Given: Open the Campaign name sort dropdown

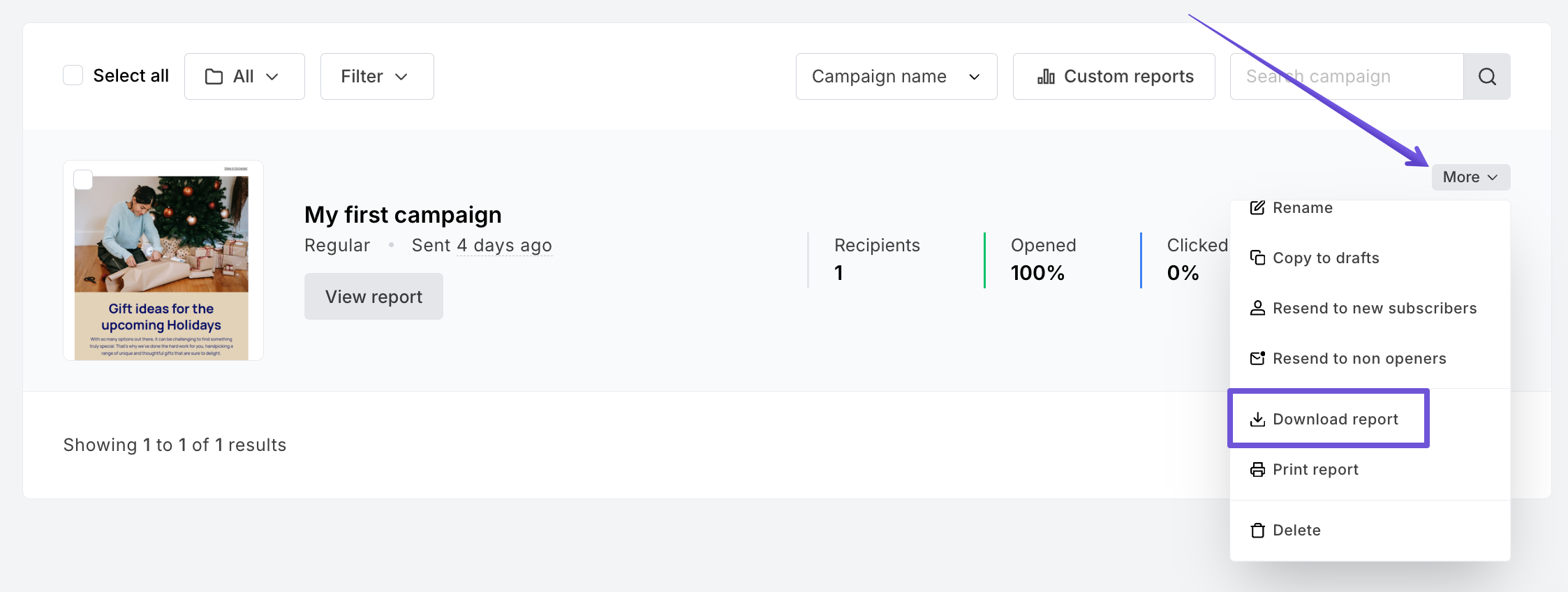Looking at the screenshot, I should (896, 76).
